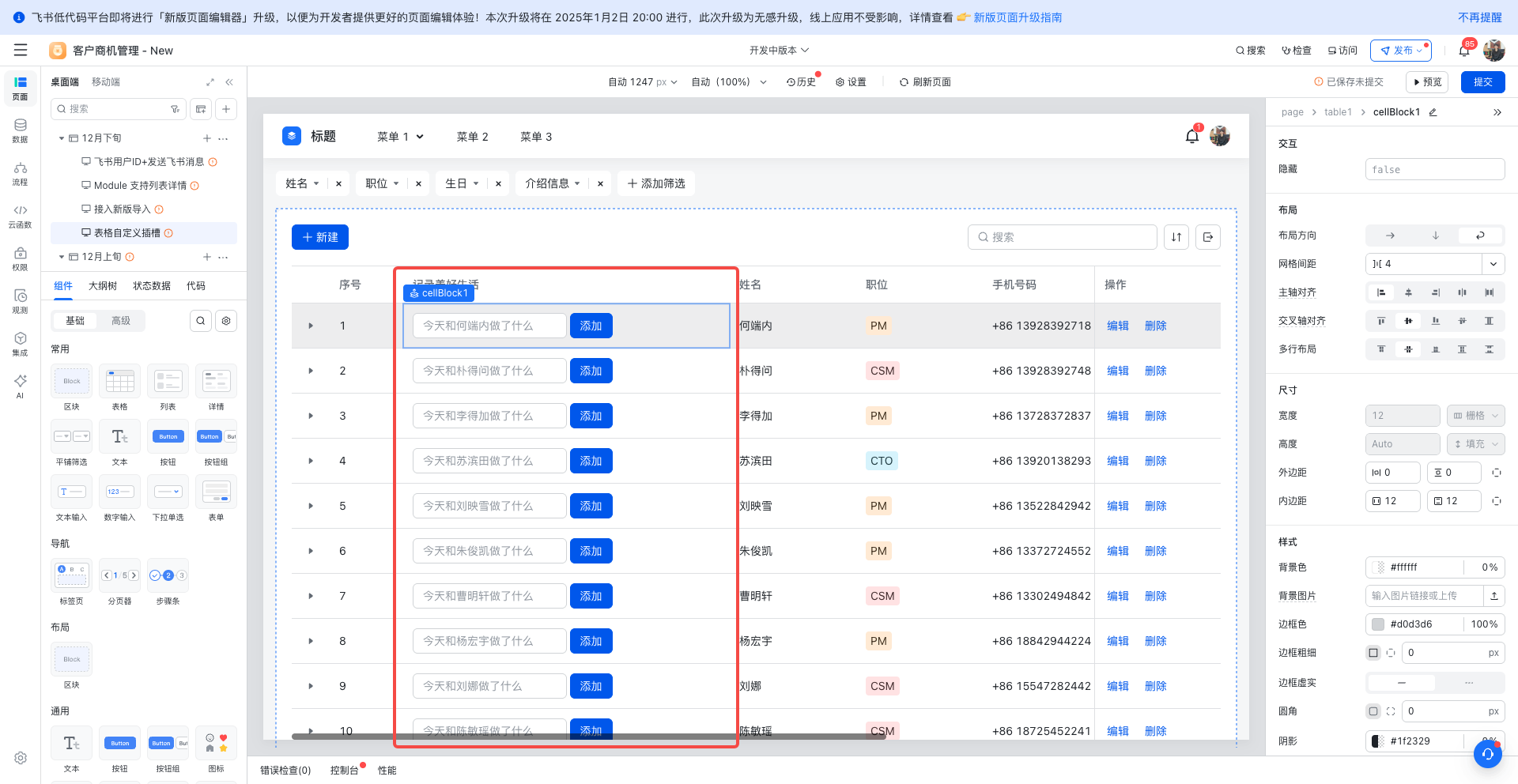Click the border color #d0d3d6 swatch
The width and height of the screenshot is (1518, 784).
1378,624
